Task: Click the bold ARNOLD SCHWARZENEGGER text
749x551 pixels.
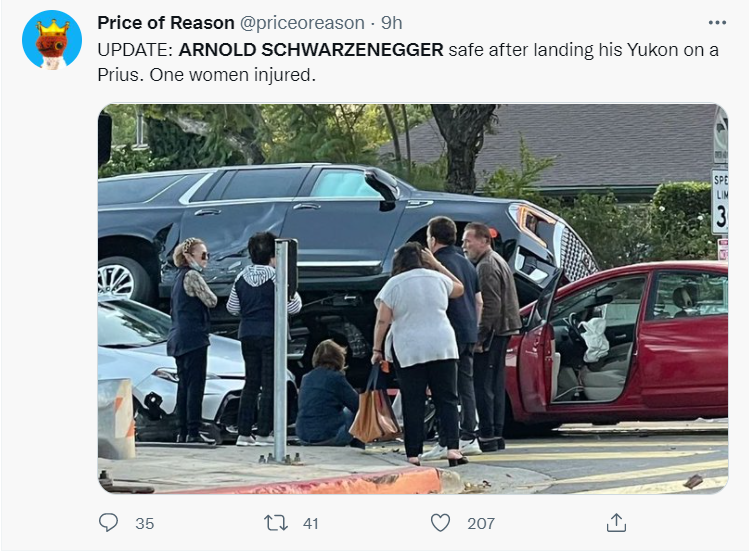Action: tap(311, 50)
